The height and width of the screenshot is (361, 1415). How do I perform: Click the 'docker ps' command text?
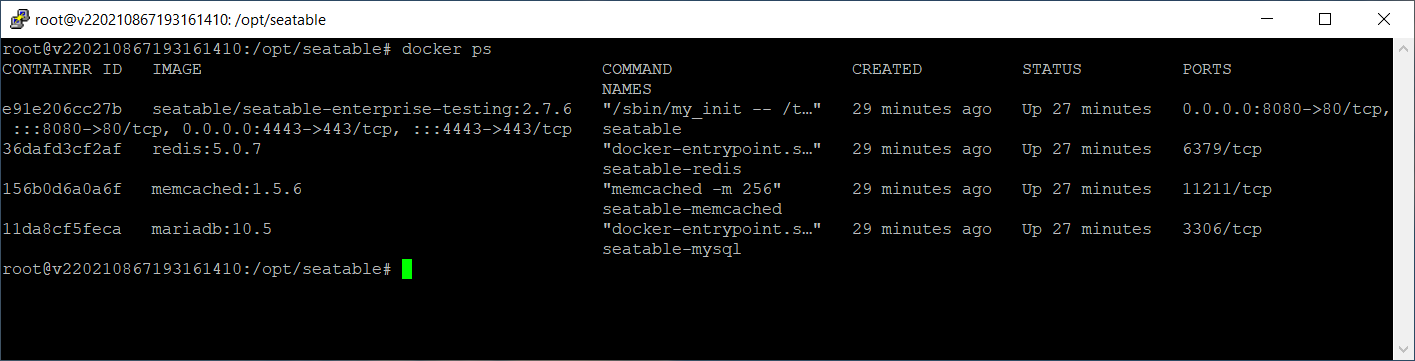coord(447,49)
